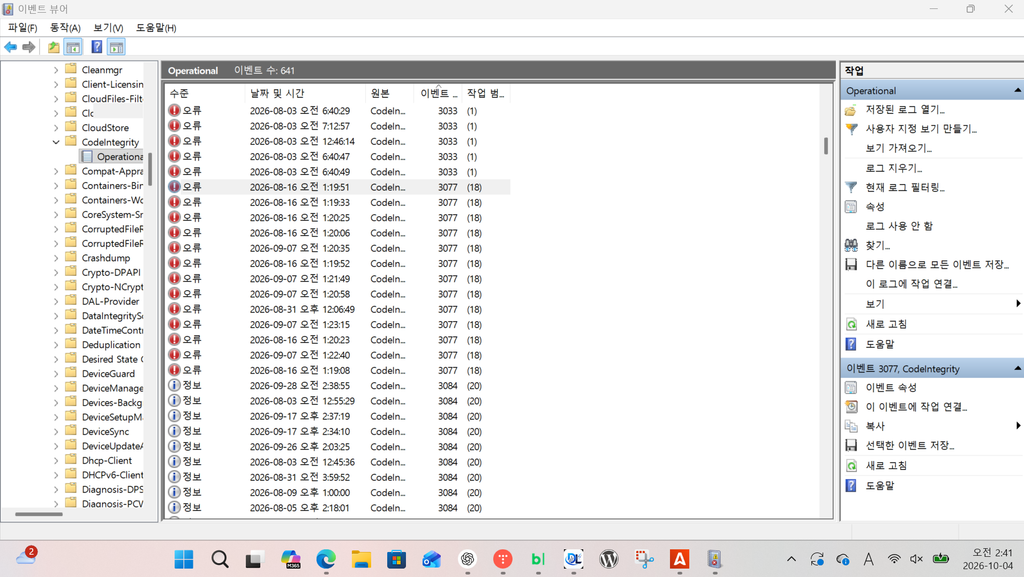Screen dimensions: 1024x577
Task: Open help via the toolbar question mark
Action: click(97, 47)
